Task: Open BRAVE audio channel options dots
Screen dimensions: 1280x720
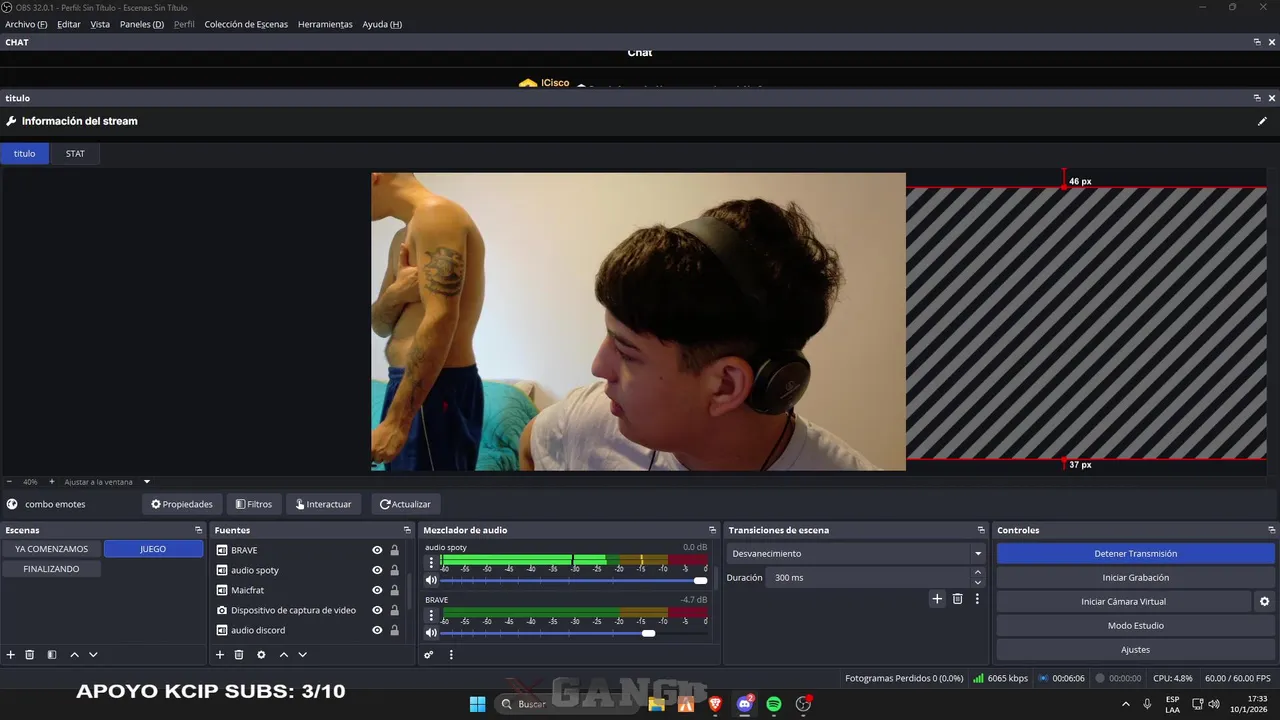Action: [x=432, y=614]
